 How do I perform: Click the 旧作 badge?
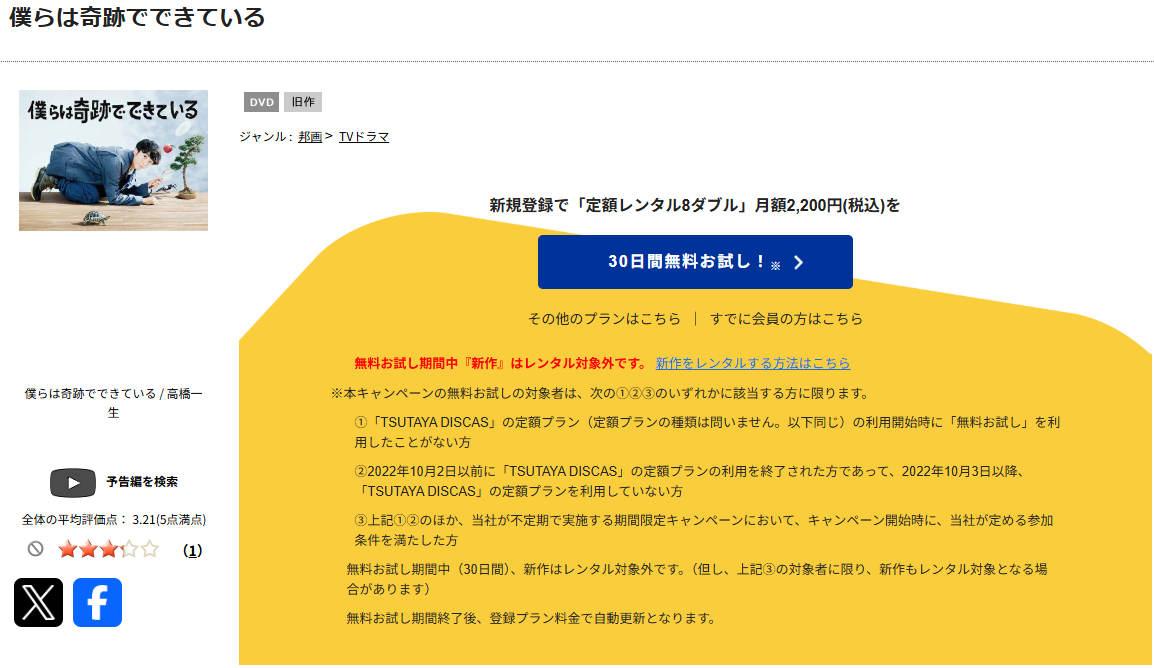click(302, 102)
